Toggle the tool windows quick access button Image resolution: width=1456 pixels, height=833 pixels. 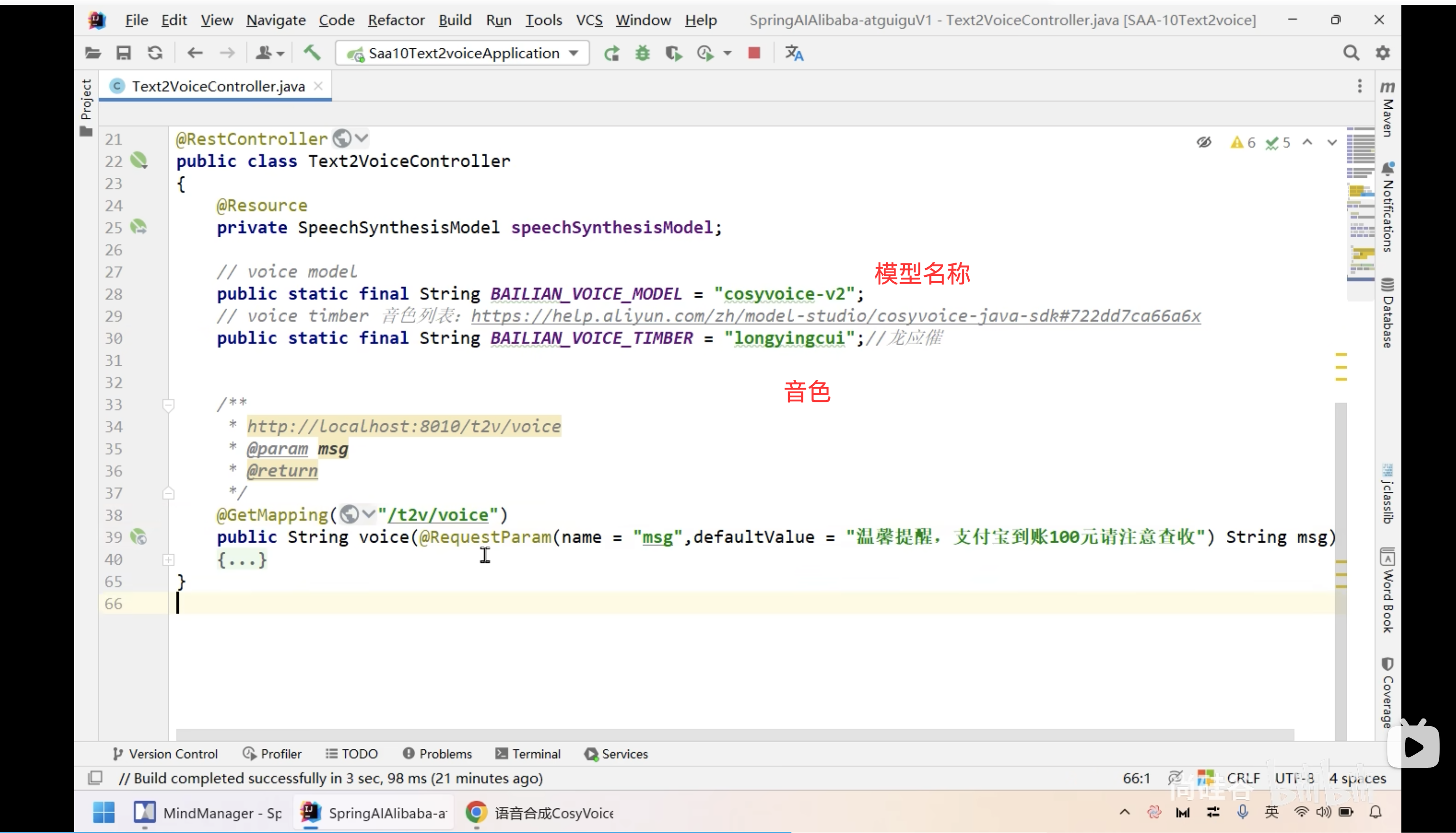(95, 778)
